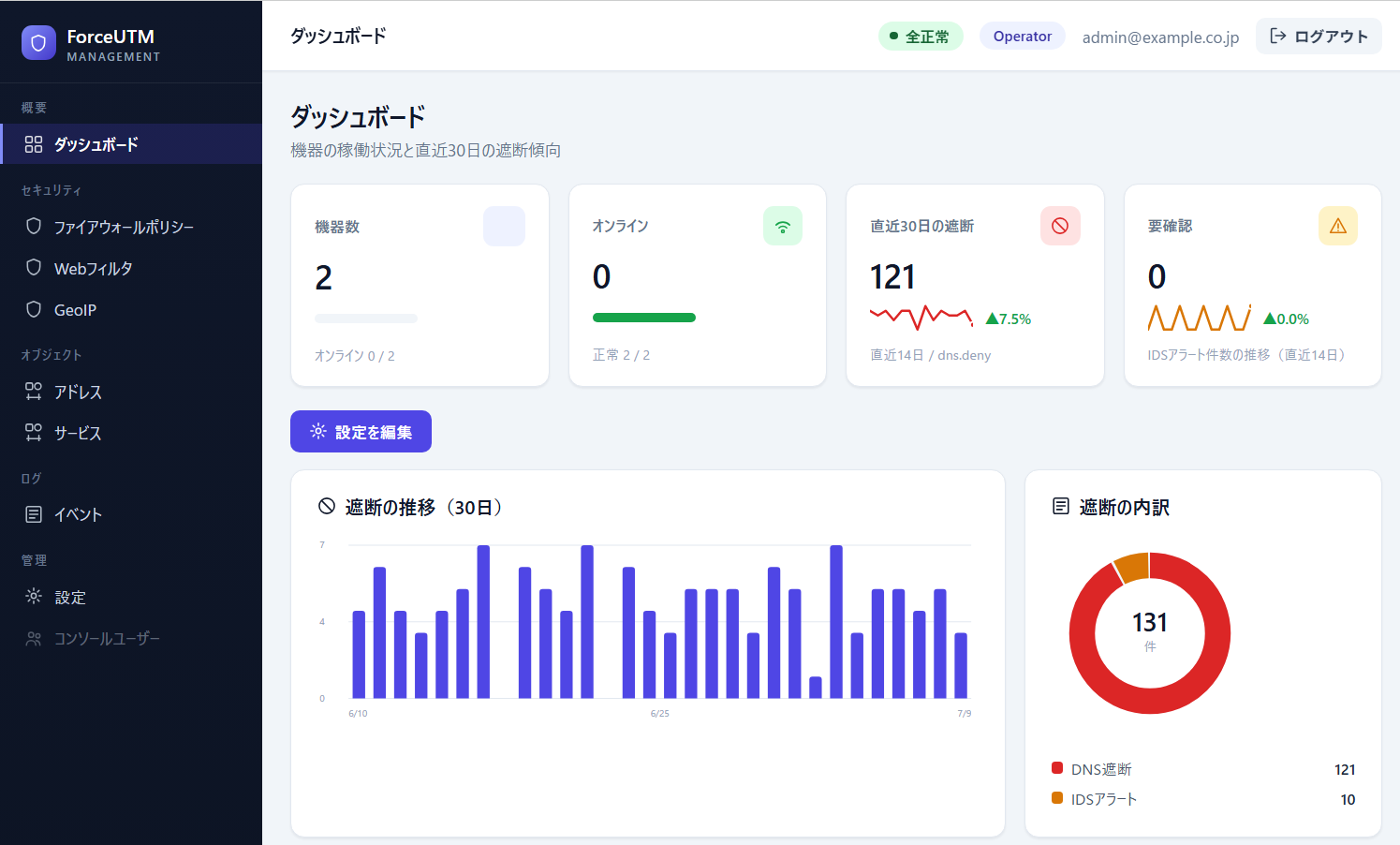Click the blocked icon on 直近30日の遮断 card

coord(1060,226)
